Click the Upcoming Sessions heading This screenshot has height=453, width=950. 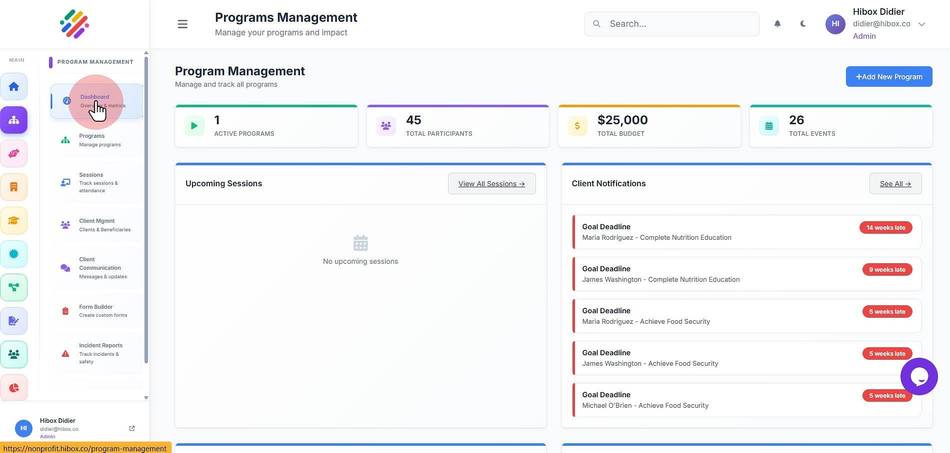tap(224, 184)
